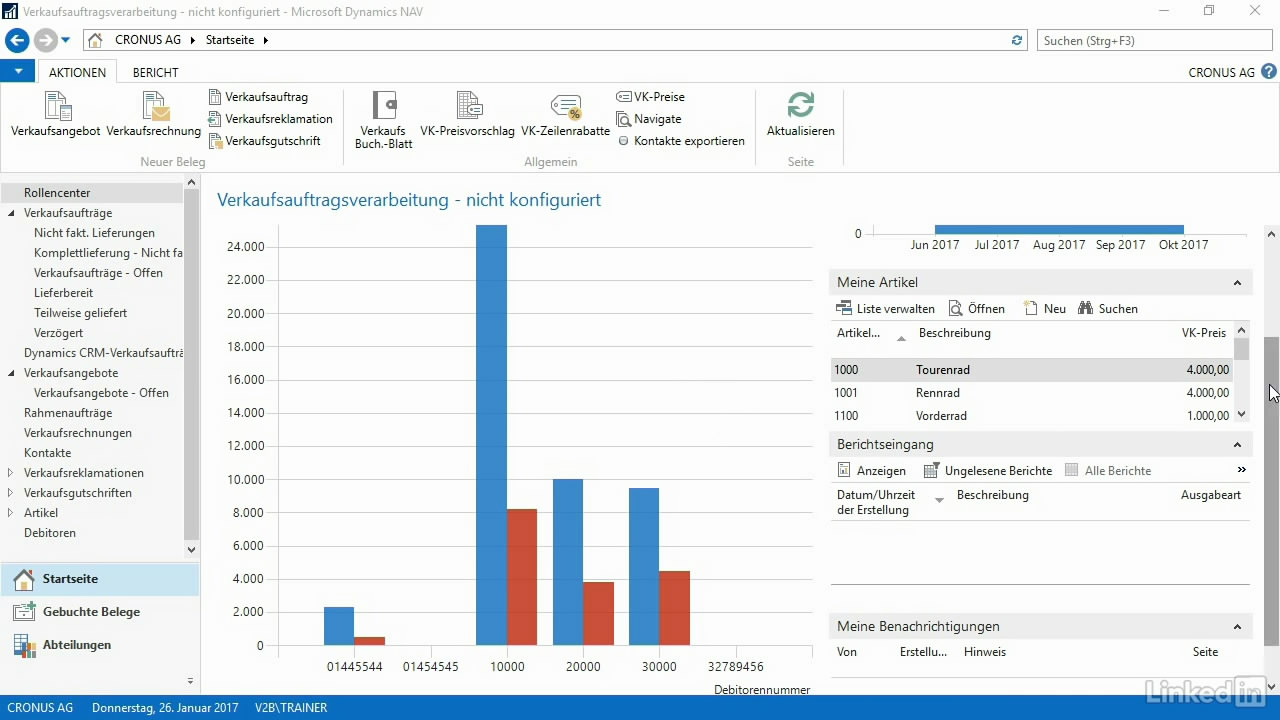1280x720 pixels.
Task: Click Ungelesene Berichte
Action: [x=988, y=471]
